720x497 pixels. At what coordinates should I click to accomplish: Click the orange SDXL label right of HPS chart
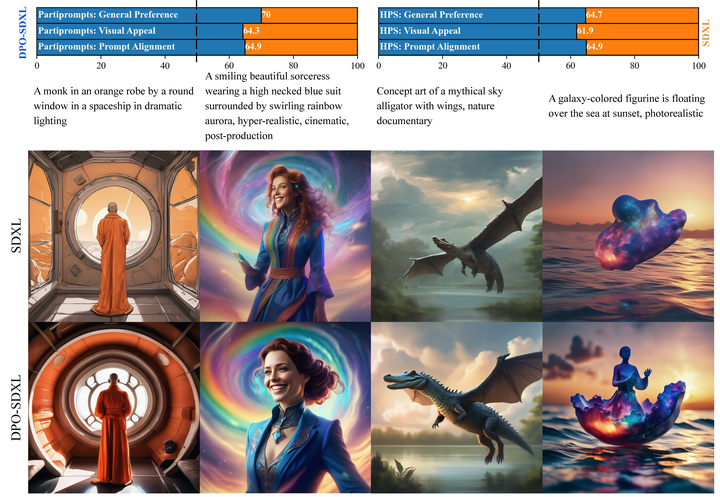[706, 33]
